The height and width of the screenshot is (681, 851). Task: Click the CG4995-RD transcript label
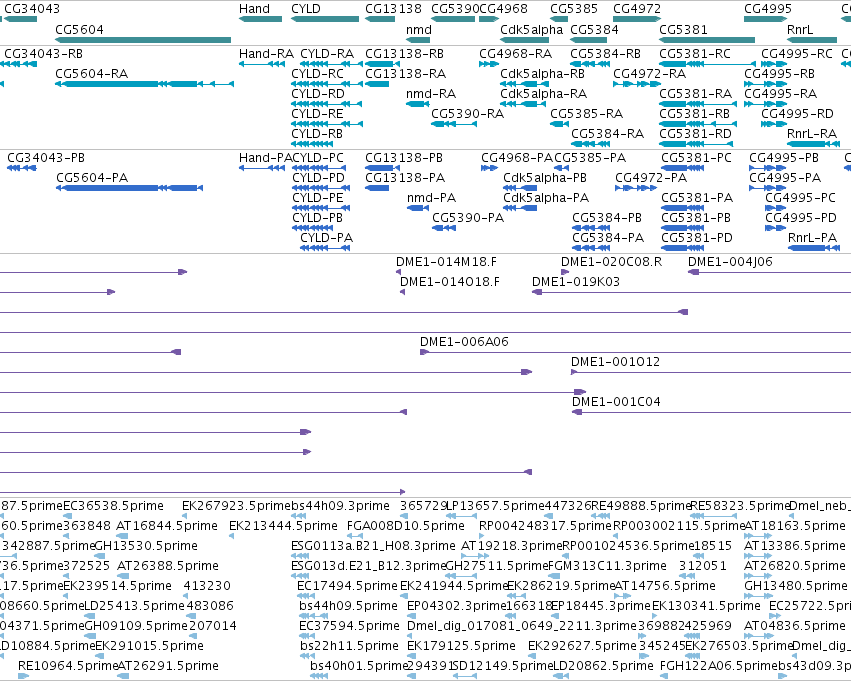pyautogui.click(x=797, y=113)
